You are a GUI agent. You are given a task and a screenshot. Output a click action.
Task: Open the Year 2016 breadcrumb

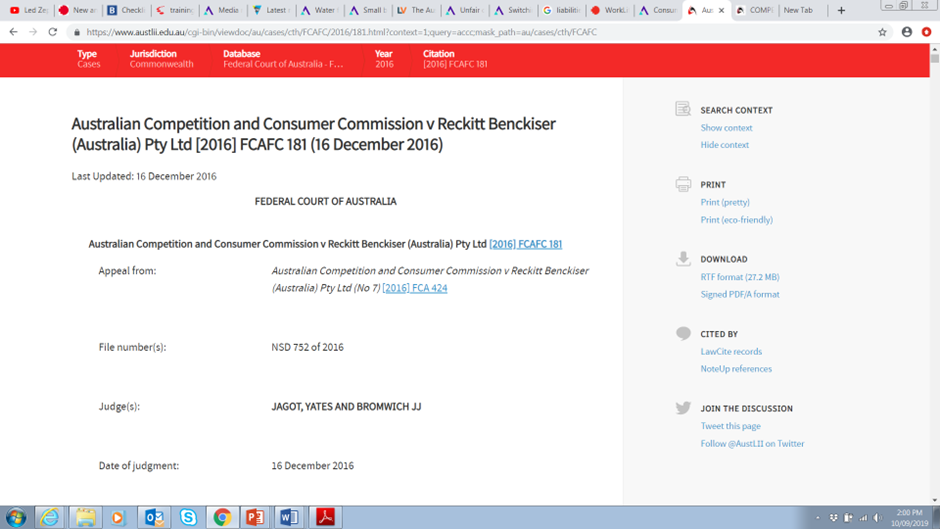click(384, 59)
